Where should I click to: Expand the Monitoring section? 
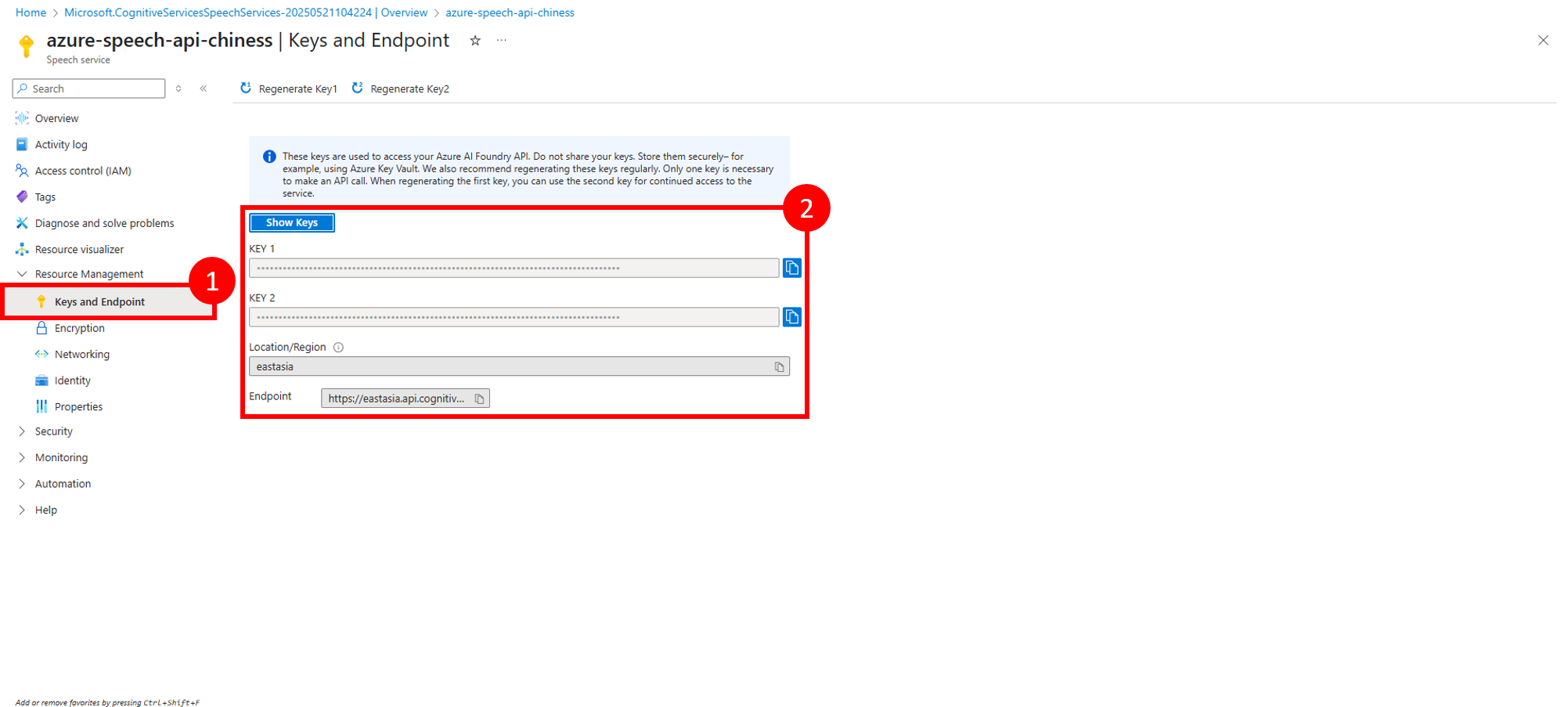22,458
